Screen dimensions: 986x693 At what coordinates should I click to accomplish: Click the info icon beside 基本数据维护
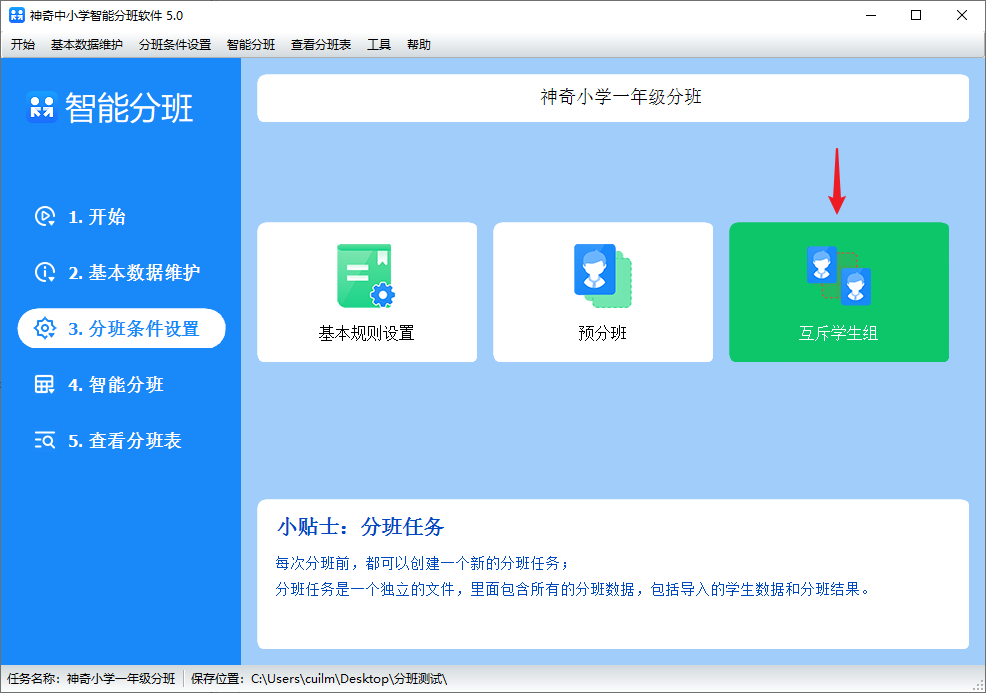pyautogui.click(x=45, y=273)
